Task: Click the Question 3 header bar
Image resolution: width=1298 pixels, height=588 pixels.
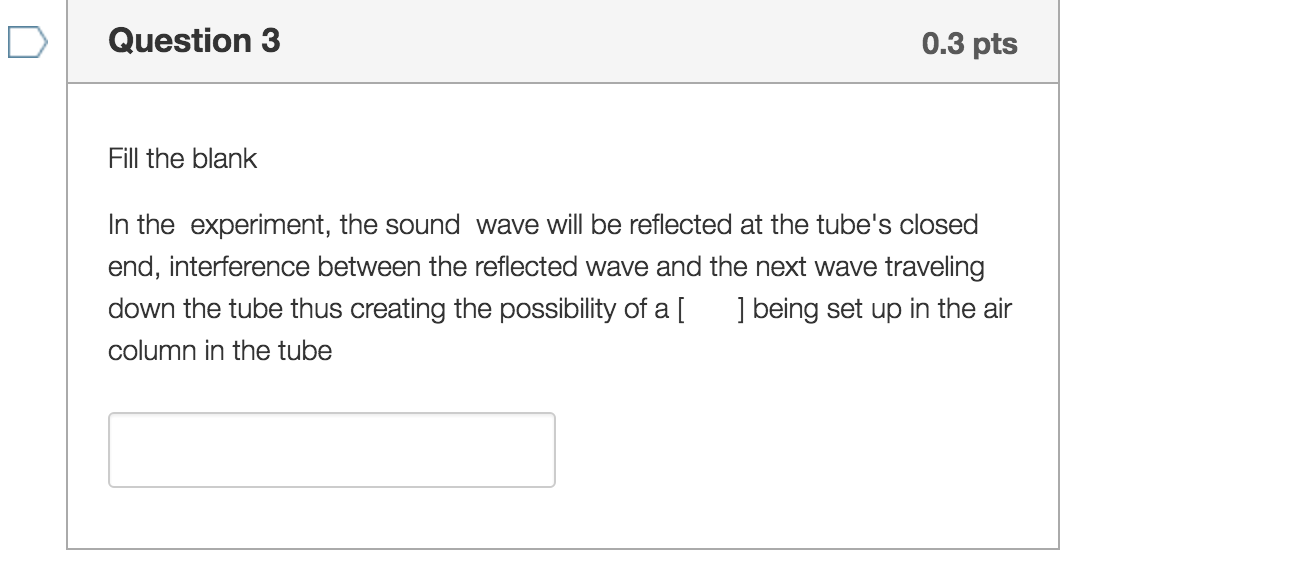Action: [x=562, y=41]
